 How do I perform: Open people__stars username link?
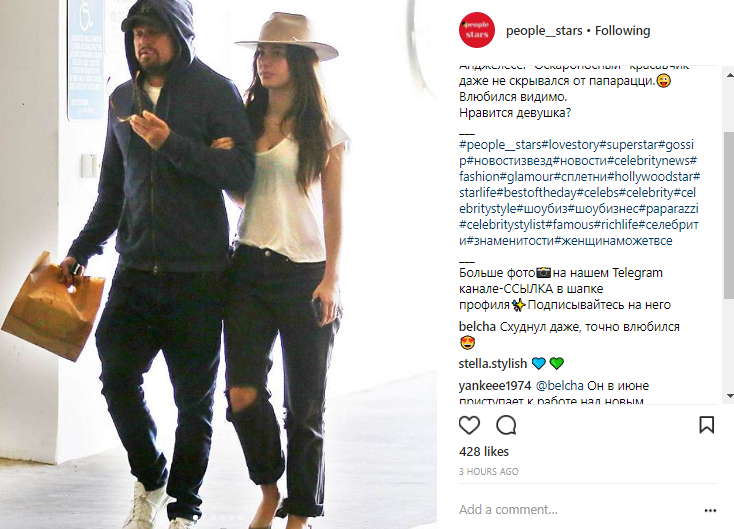click(x=544, y=31)
